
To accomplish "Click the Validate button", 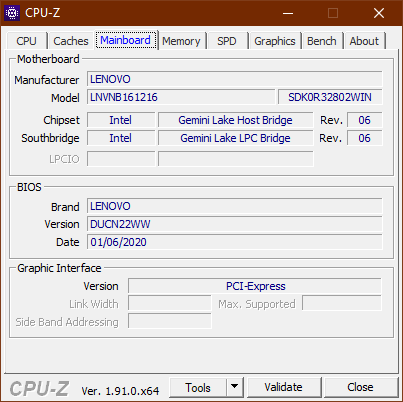I will tap(284, 387).
